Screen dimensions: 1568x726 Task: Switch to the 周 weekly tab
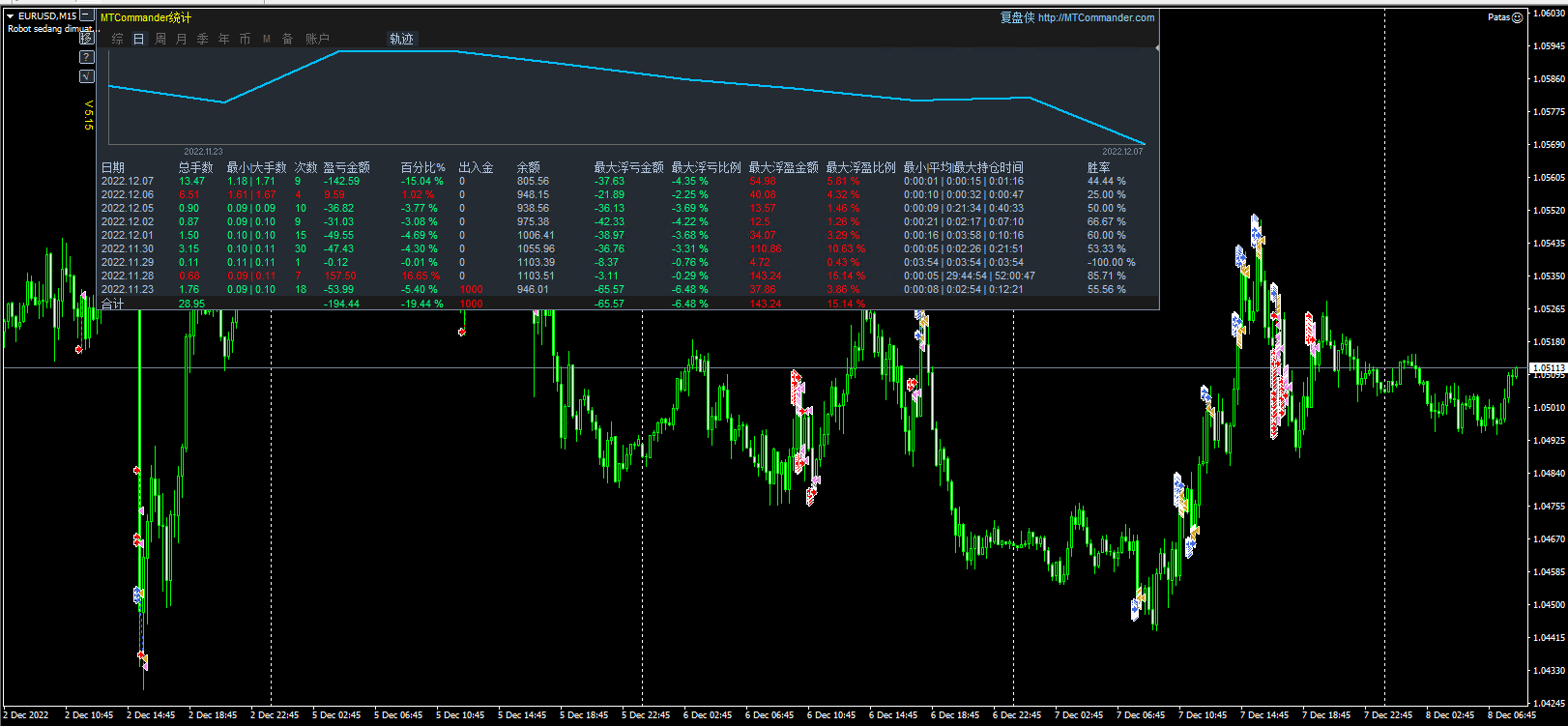point(160,39)
